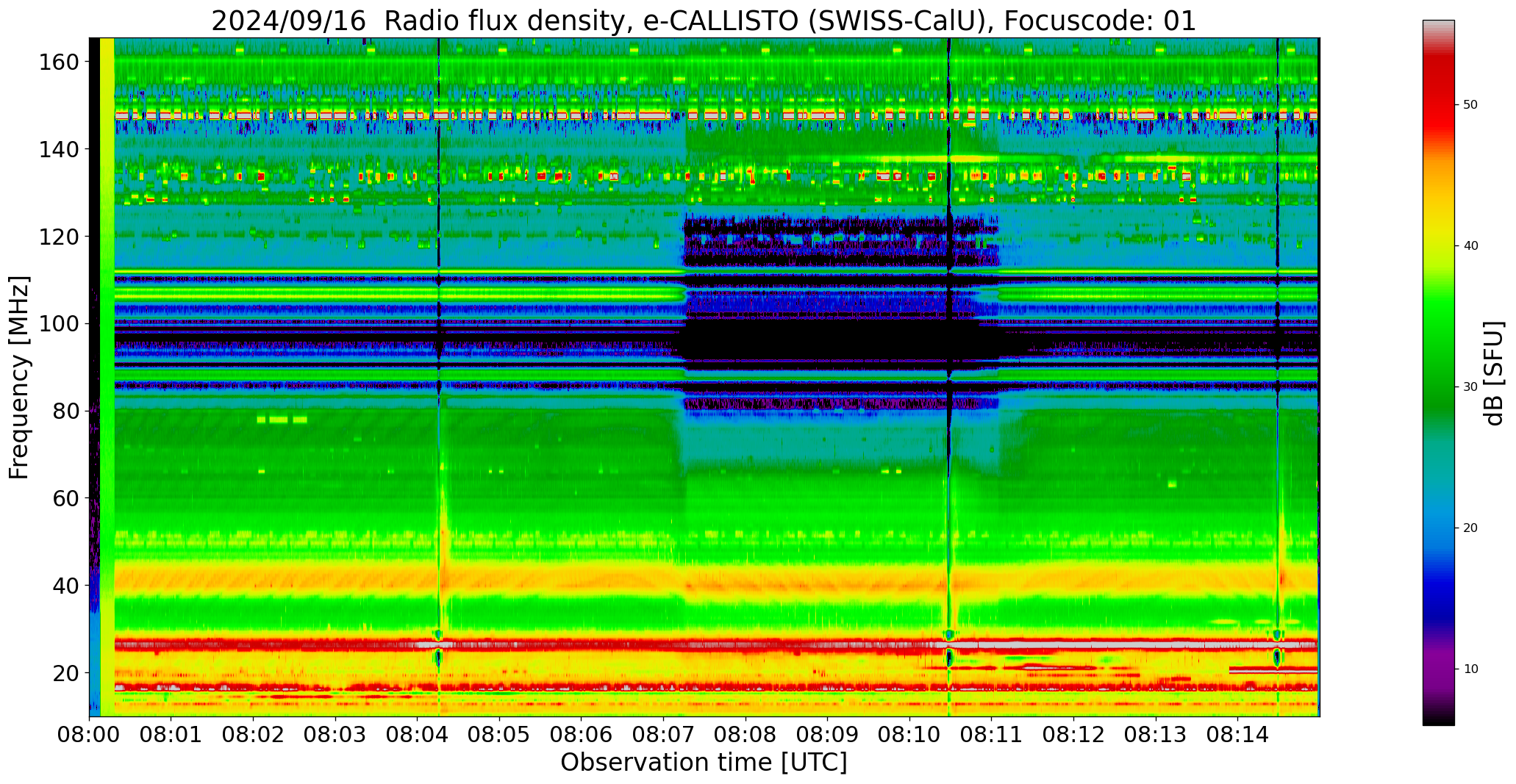Click the 08:04 time tick label
The height and width of the screenshot is (784, 1516).
(x=418, y=735)
